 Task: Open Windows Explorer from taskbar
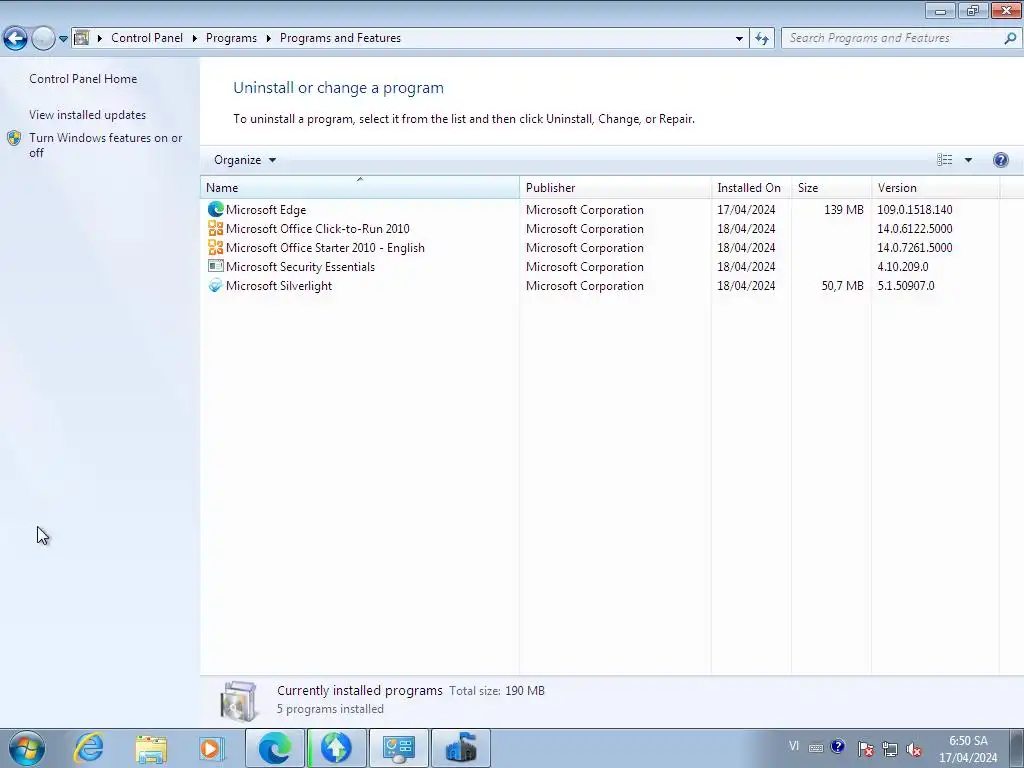pos(151,749)
